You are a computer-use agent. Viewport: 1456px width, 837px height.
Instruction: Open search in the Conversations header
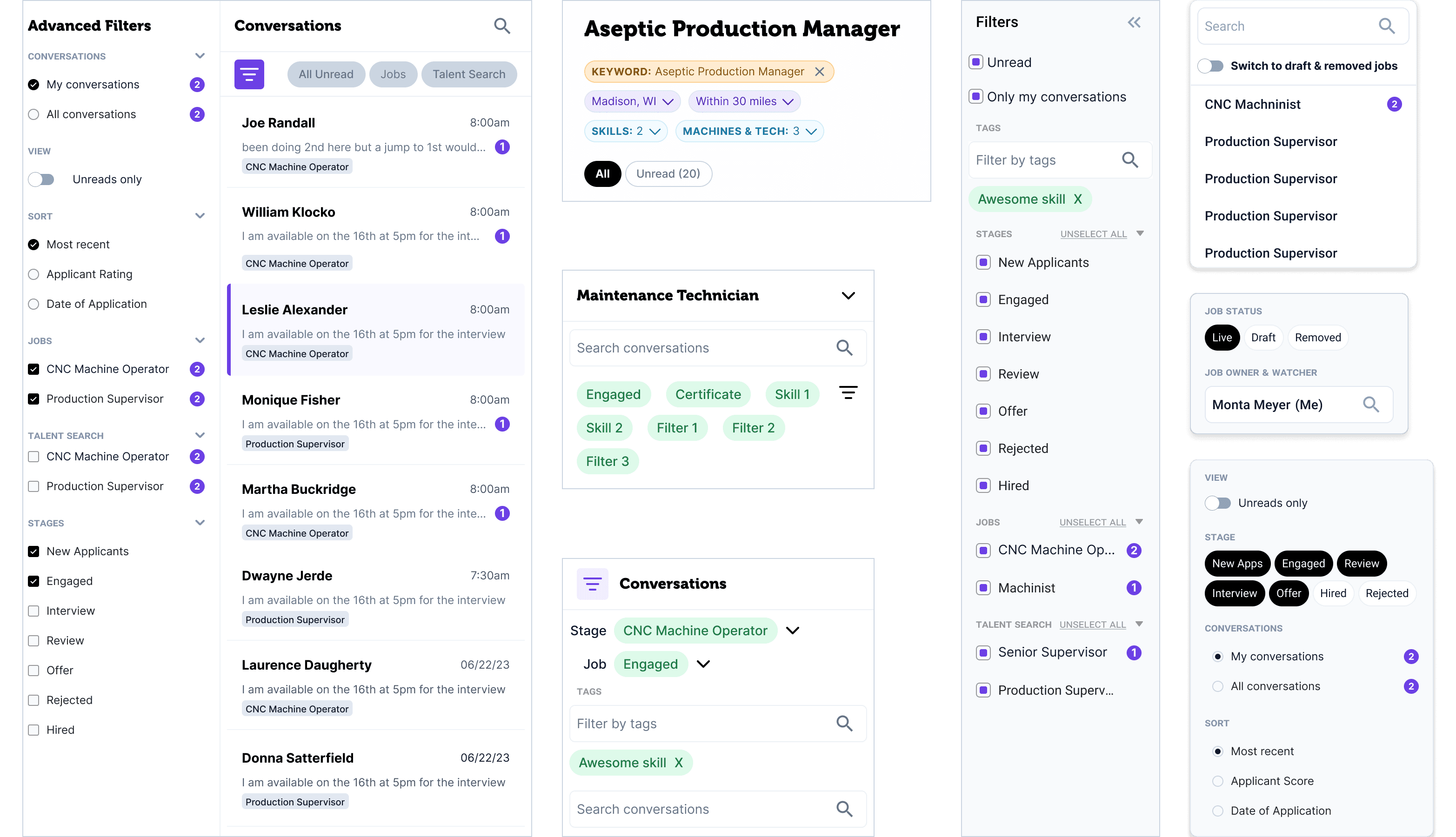pyautogui.click(x=501, y=26)
